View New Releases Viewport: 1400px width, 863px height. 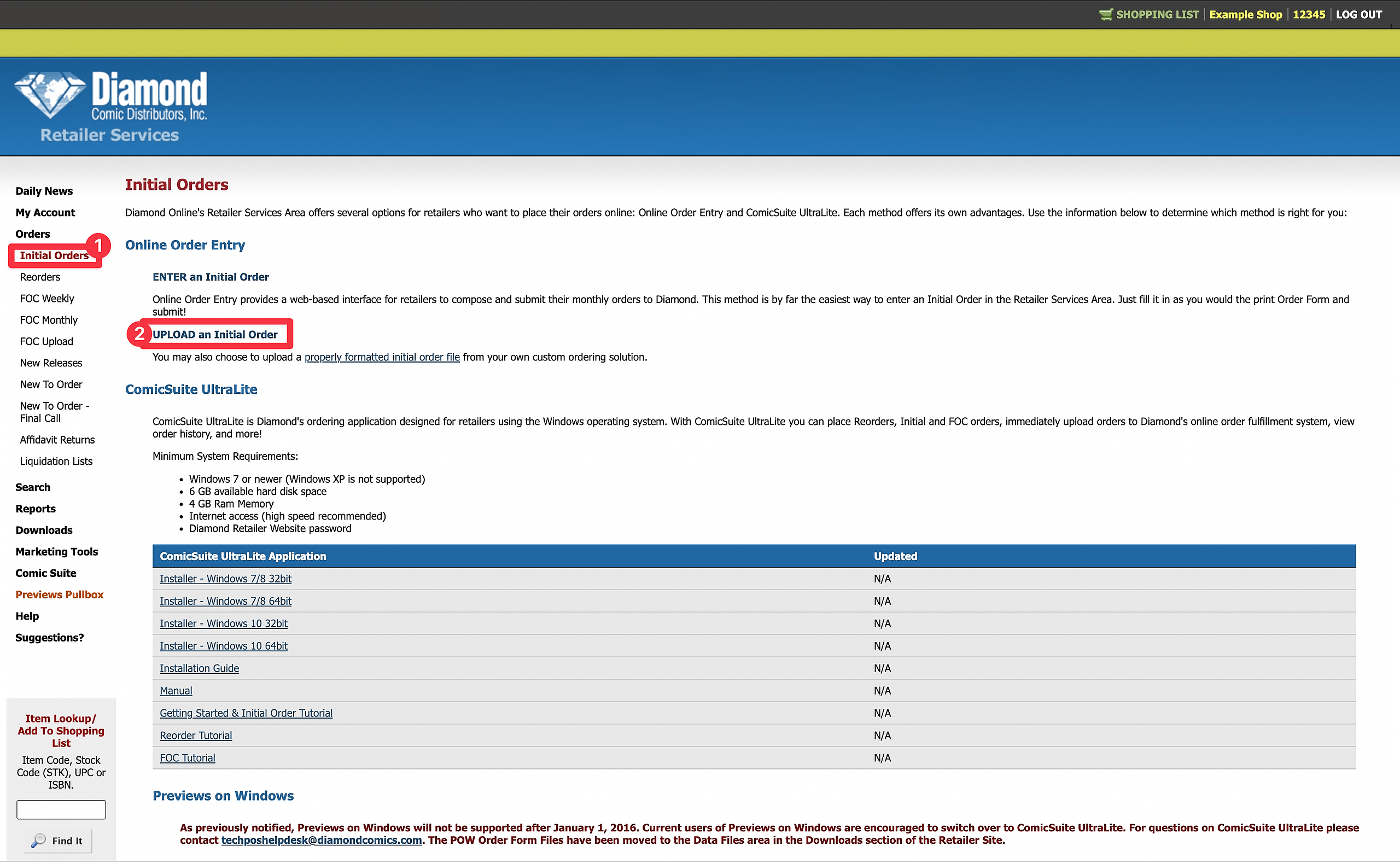click(x=51, y=363)
